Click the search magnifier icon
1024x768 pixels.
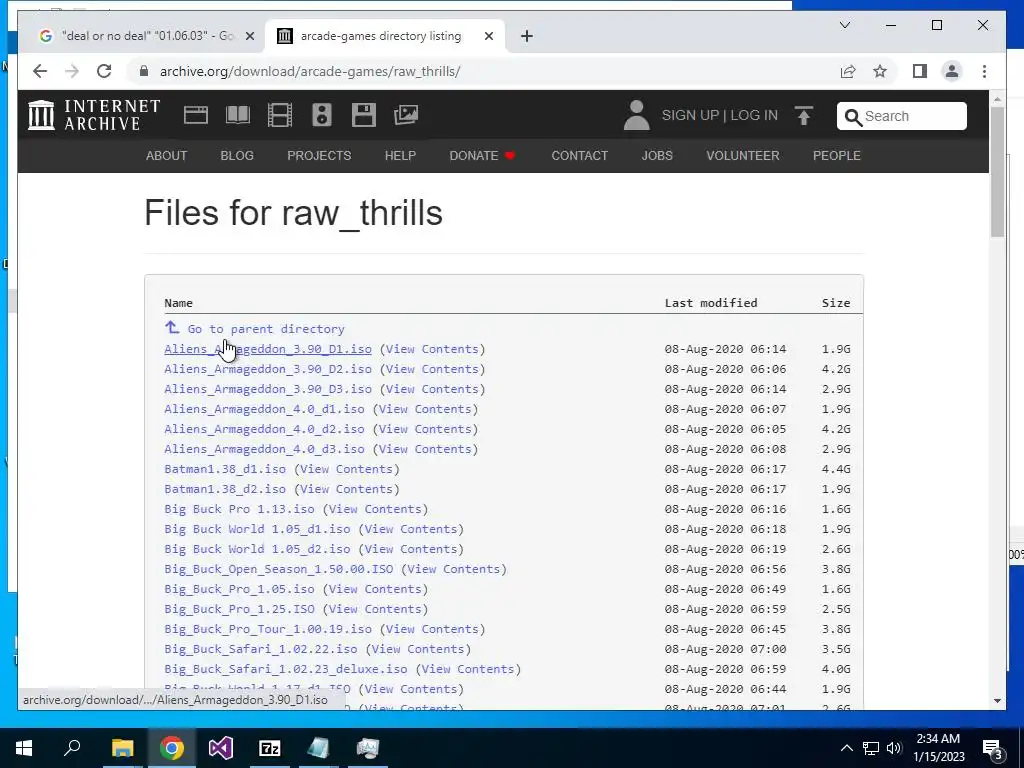pos(853,117)
